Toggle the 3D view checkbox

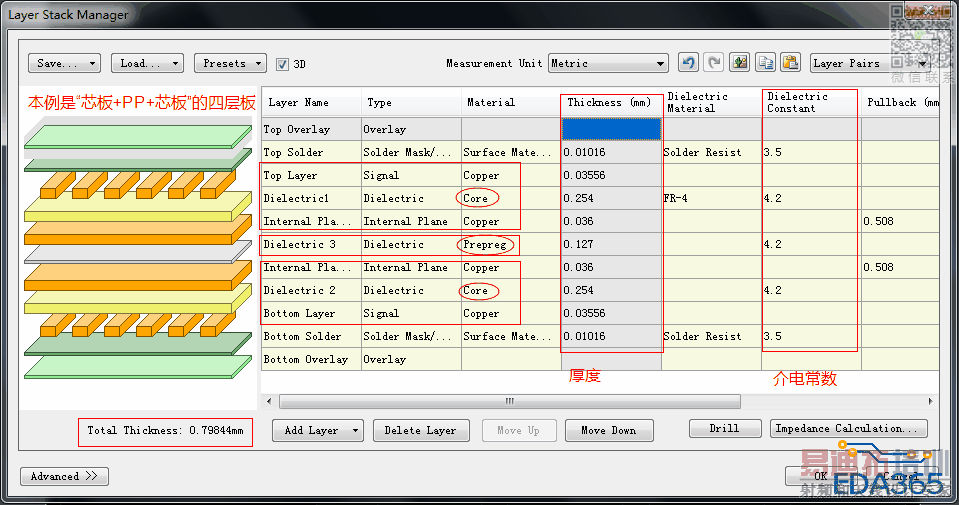coord(282,64)
